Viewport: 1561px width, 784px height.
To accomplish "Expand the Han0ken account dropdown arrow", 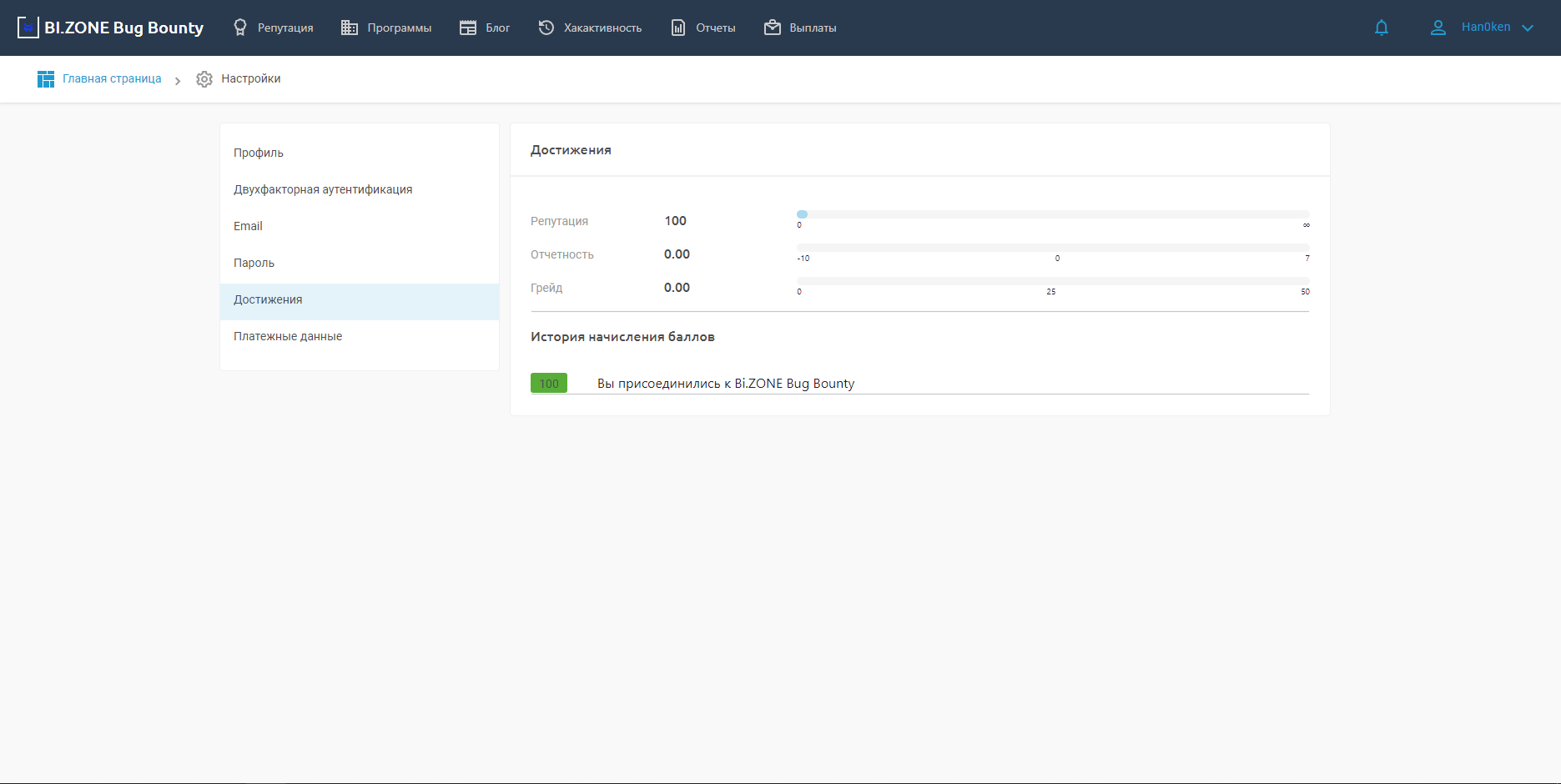I will [x=1528, y=28].
